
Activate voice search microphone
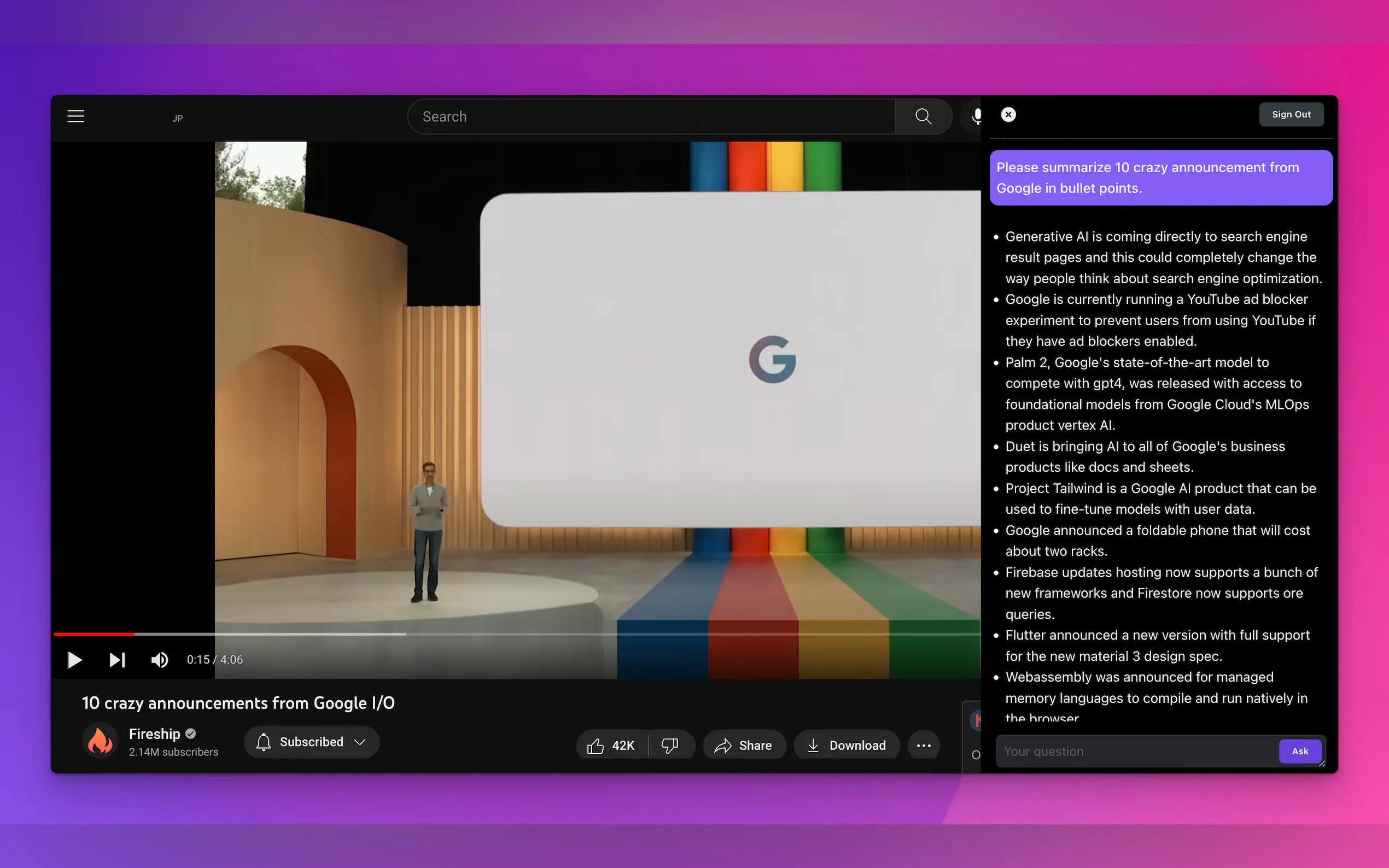coord(976,116)
